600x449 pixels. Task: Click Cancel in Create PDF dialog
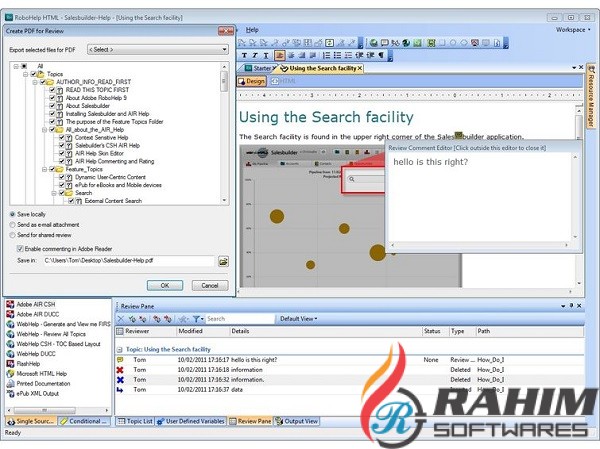click(x=210, y=286)
